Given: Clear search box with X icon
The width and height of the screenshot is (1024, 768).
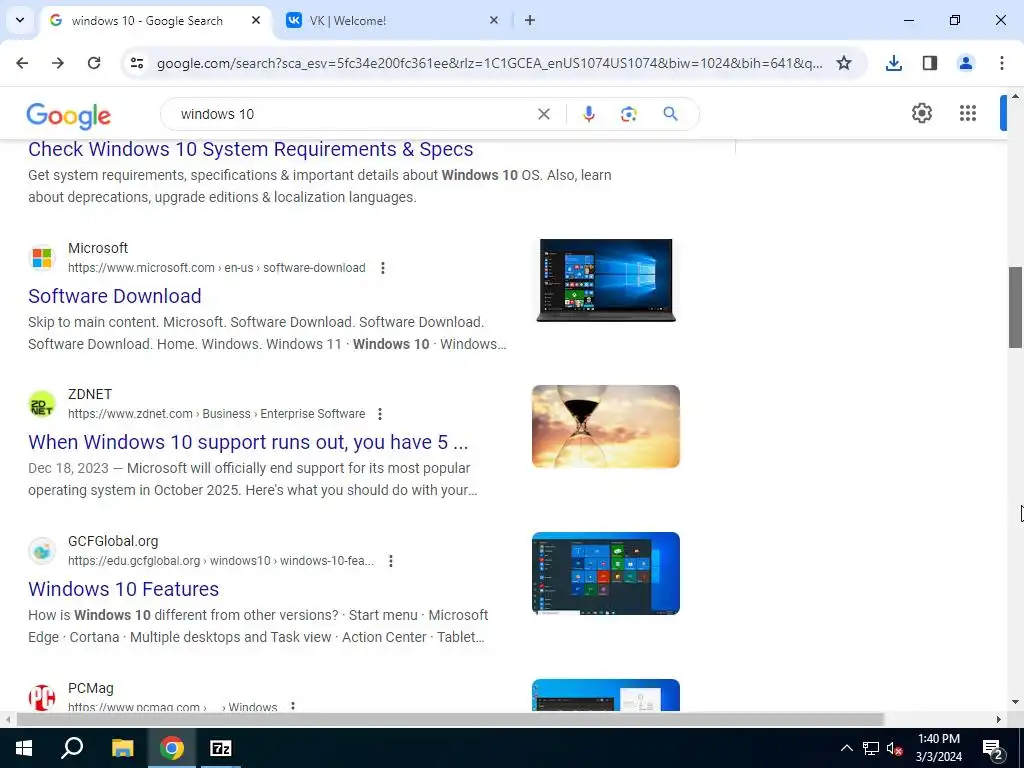Looking at the screenshot, I should pos(543,114).
